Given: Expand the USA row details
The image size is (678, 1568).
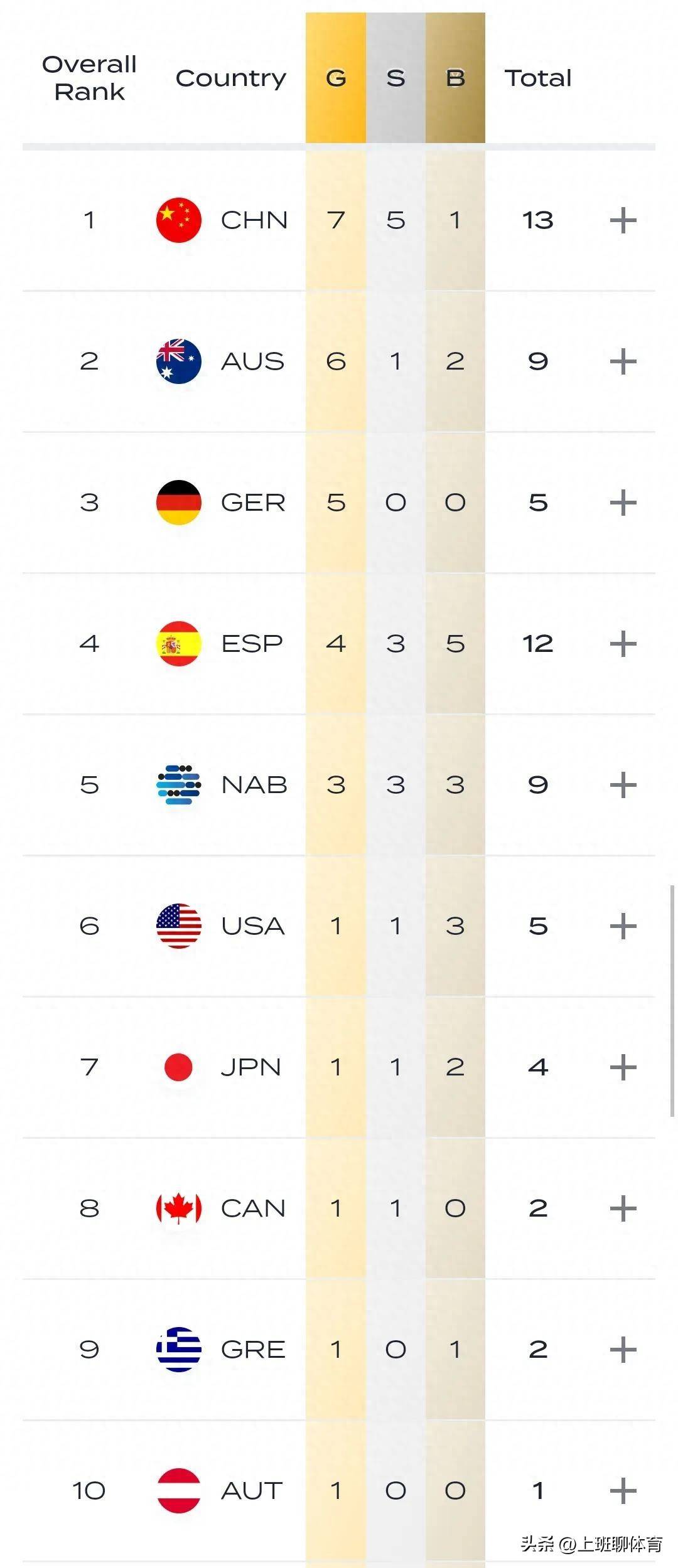Looking at the screenshot, I should point(623,926).
